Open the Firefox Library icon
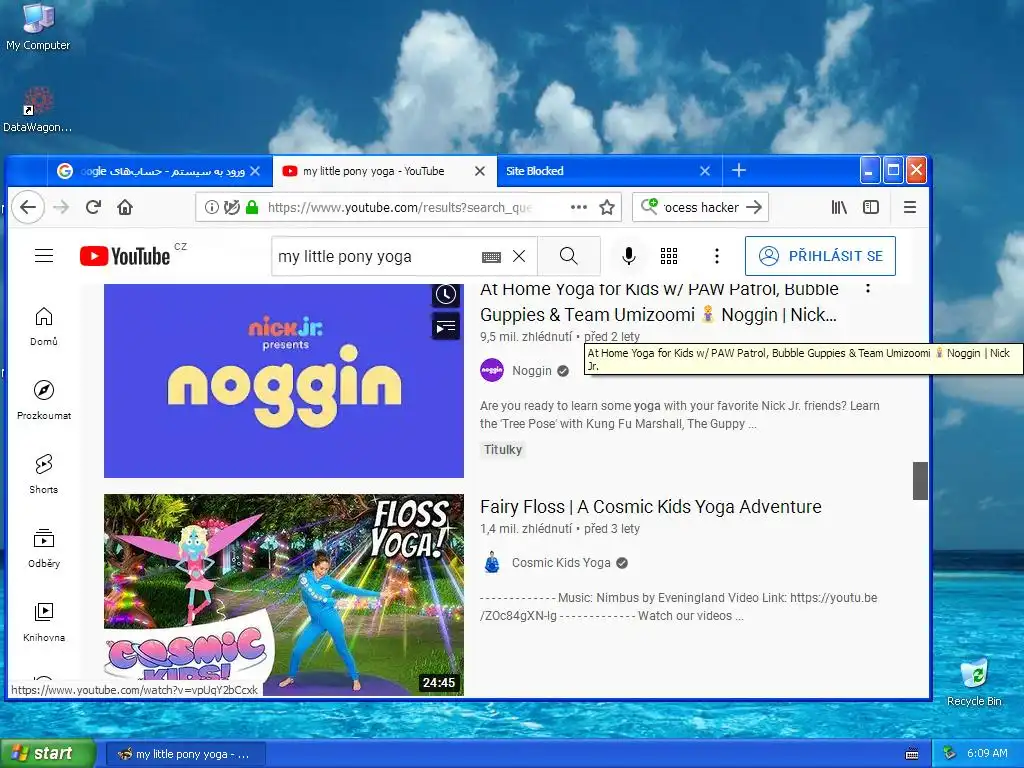Viewport: 1024px width, 768px height. click(x=839, y=208)
